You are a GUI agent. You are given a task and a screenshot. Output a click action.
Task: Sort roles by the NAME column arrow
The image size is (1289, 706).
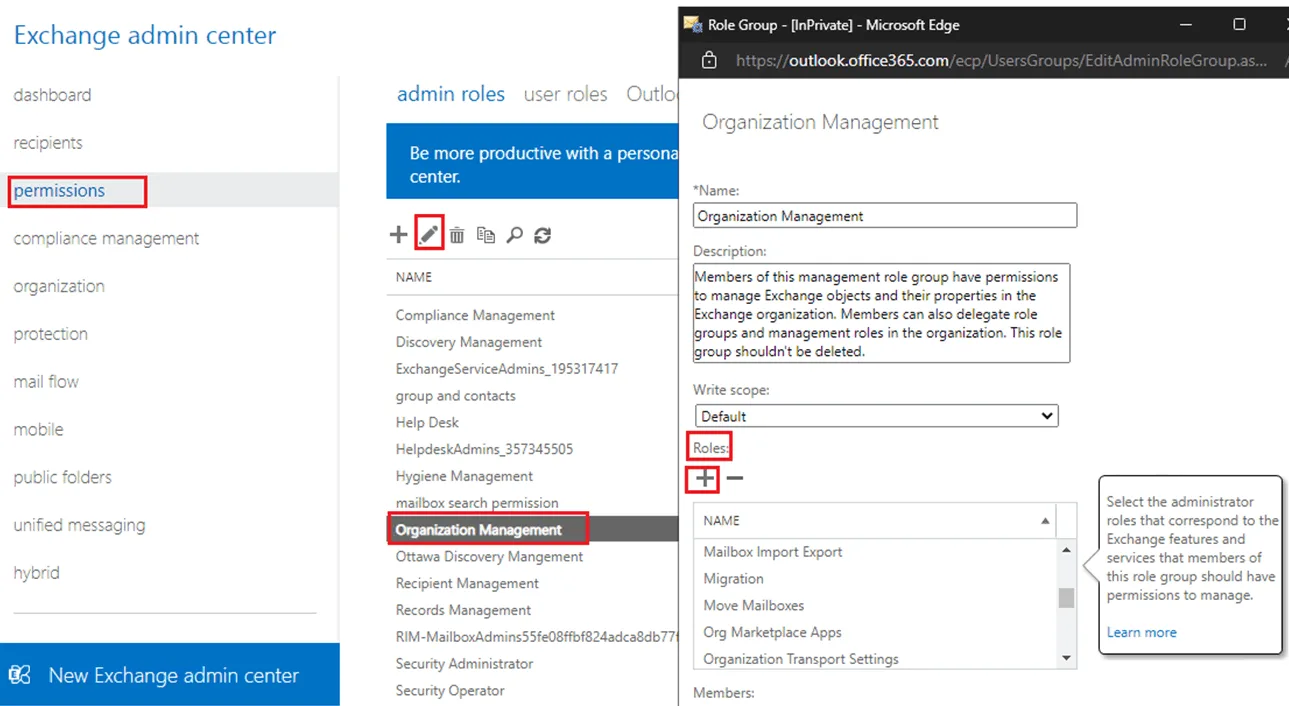click(1045, 521)
